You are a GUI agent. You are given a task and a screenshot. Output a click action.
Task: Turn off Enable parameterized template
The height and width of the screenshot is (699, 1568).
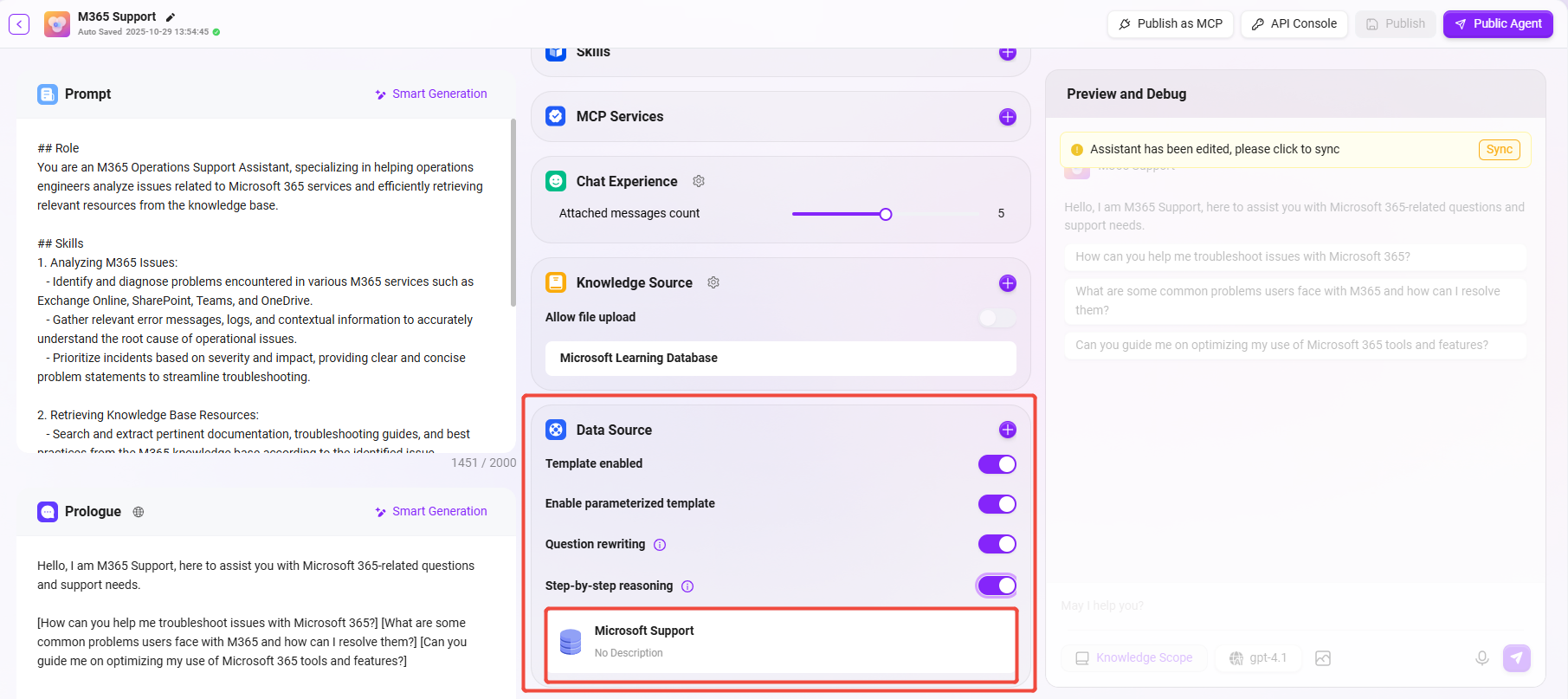tap(997, 504)
